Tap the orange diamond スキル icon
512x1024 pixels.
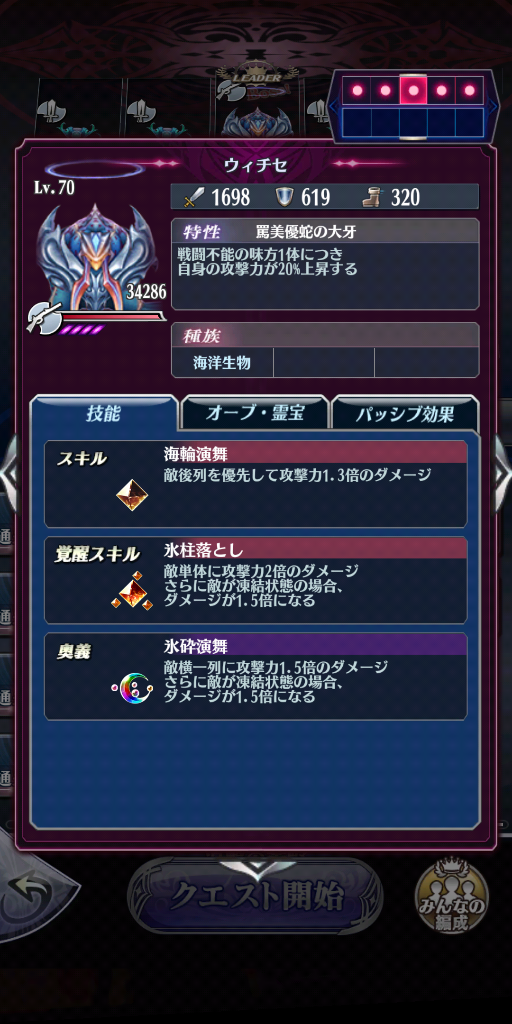tap(132, 494)
